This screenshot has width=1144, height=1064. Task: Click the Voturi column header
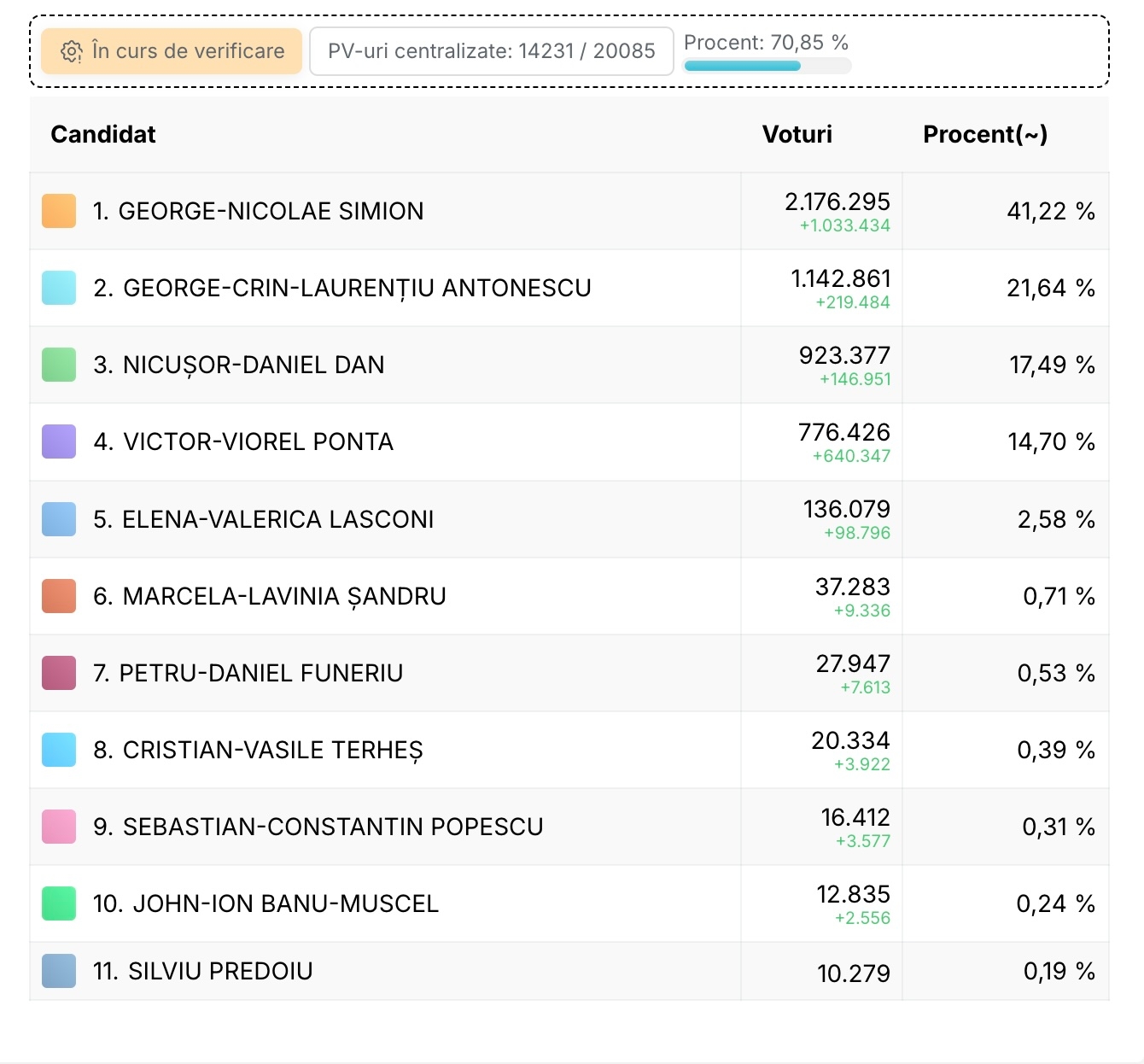point(797,134)
